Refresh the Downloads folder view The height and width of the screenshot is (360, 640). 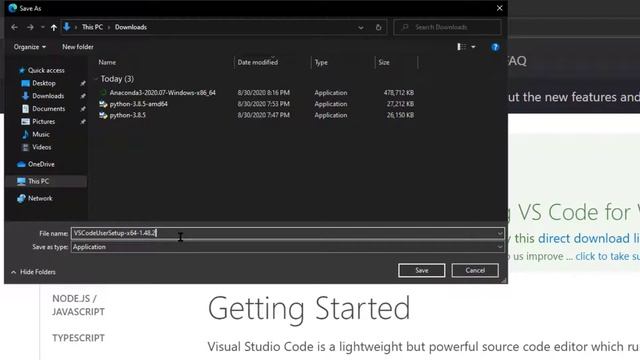coord(378,27)
